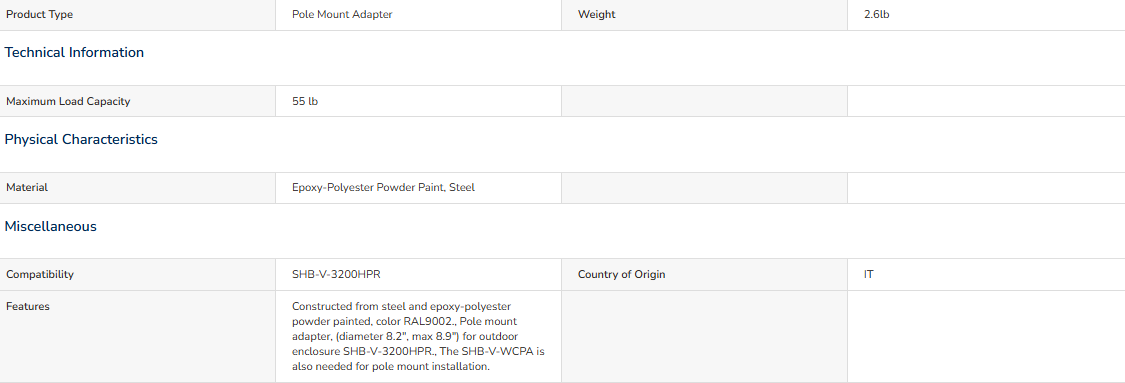This screenshot has width=1125, height=383.
Task: Click the Features label cell
Action: tap(137, 336)
